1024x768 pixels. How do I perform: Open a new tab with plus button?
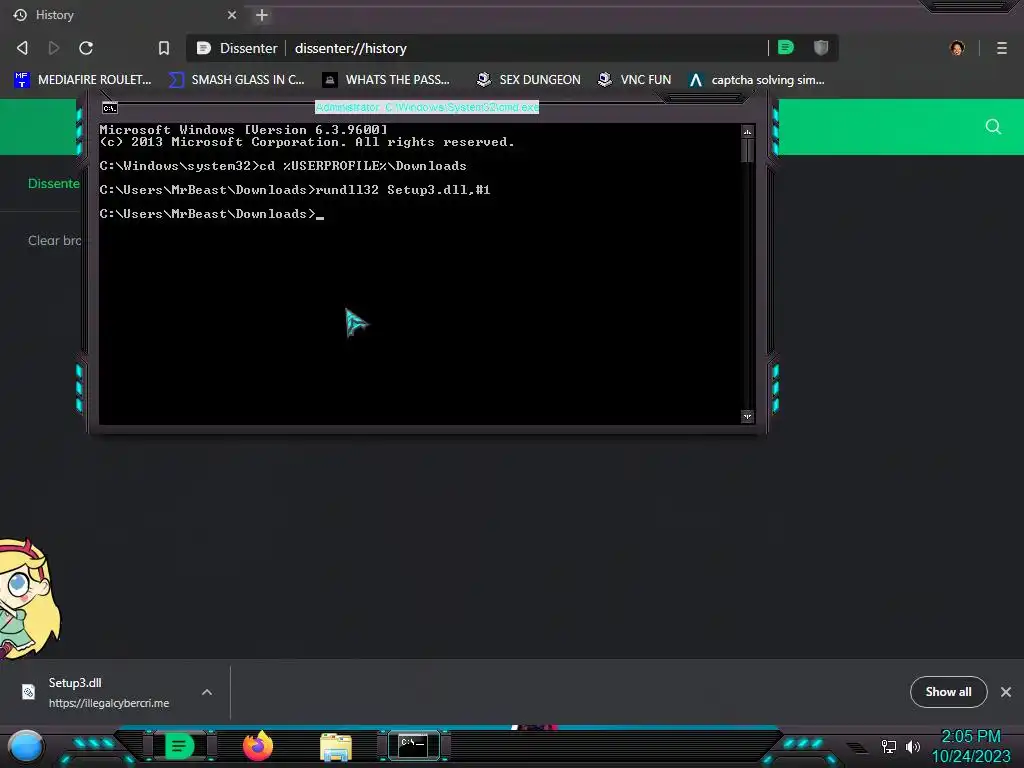click(262, 14)
